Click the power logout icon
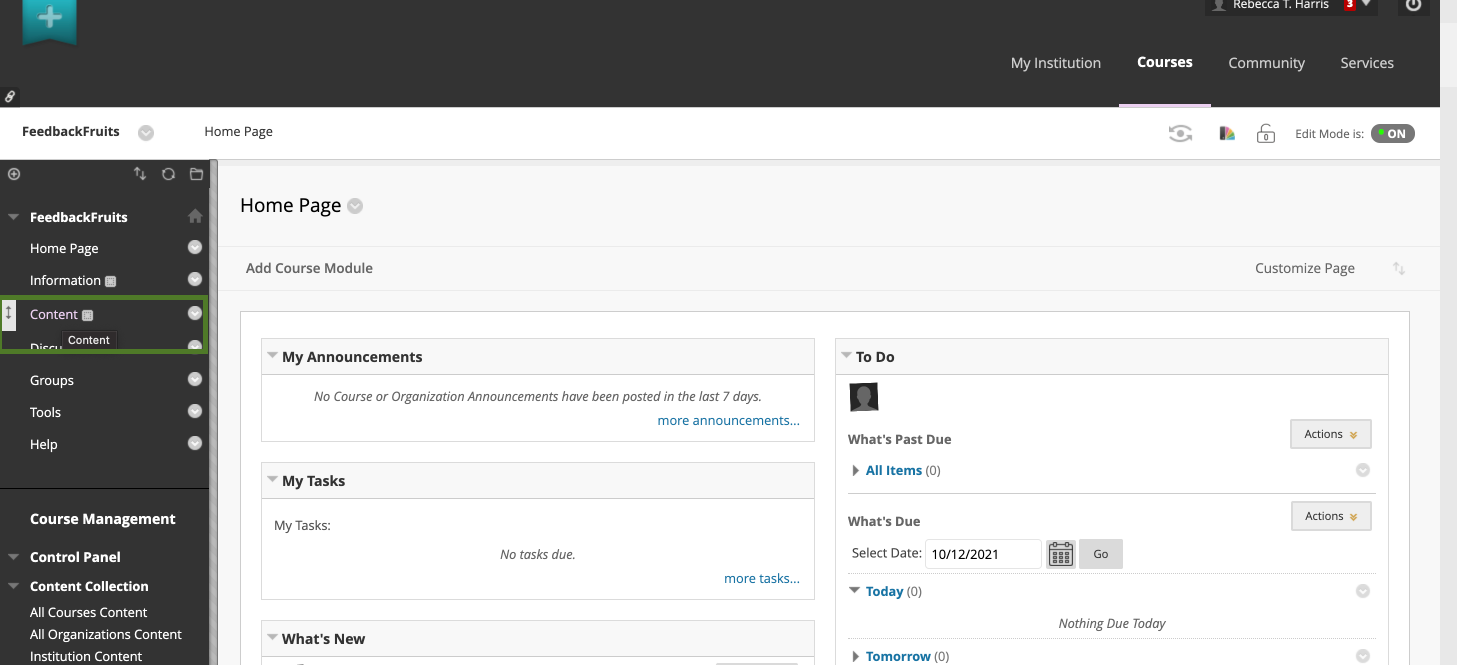Image resolution: width=1457 pixels, height=665 pixels. coord(1413,6)
